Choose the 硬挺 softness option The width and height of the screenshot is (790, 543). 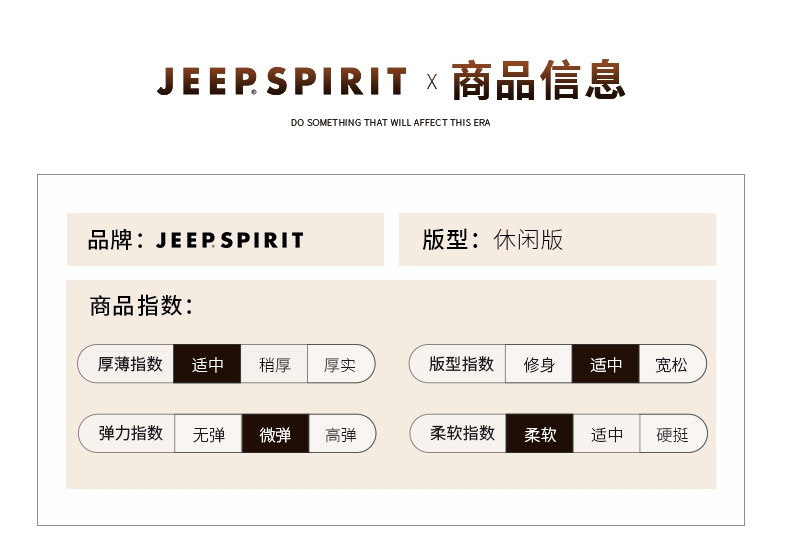pos(674,433)
